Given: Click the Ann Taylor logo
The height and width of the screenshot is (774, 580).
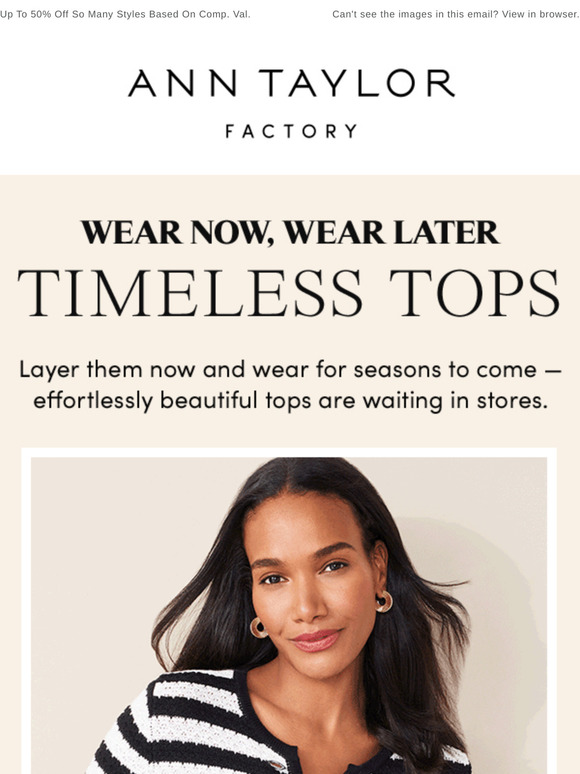Looking at the screenshot, I should point(291,83).
